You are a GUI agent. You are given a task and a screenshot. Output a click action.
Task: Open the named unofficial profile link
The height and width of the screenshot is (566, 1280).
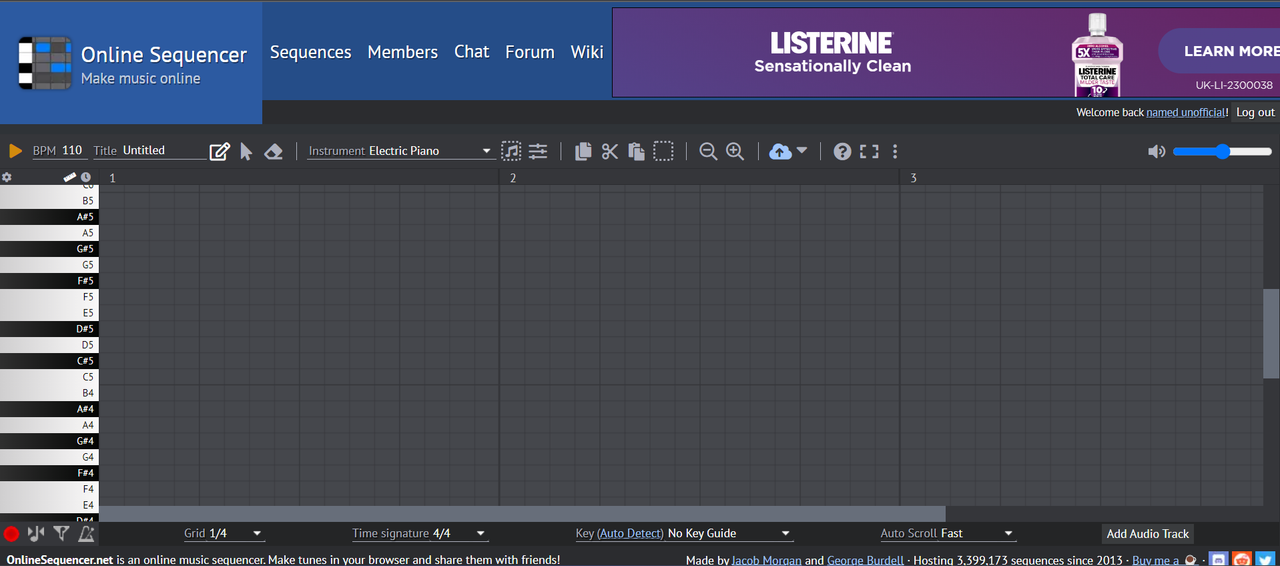pos(1186,112)
